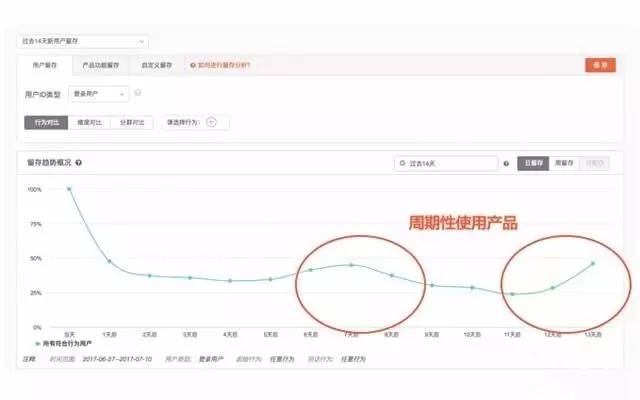Select the 行为对比 comparison mode
Viewport: 640px width, 400px height.
tap(46, 122)
